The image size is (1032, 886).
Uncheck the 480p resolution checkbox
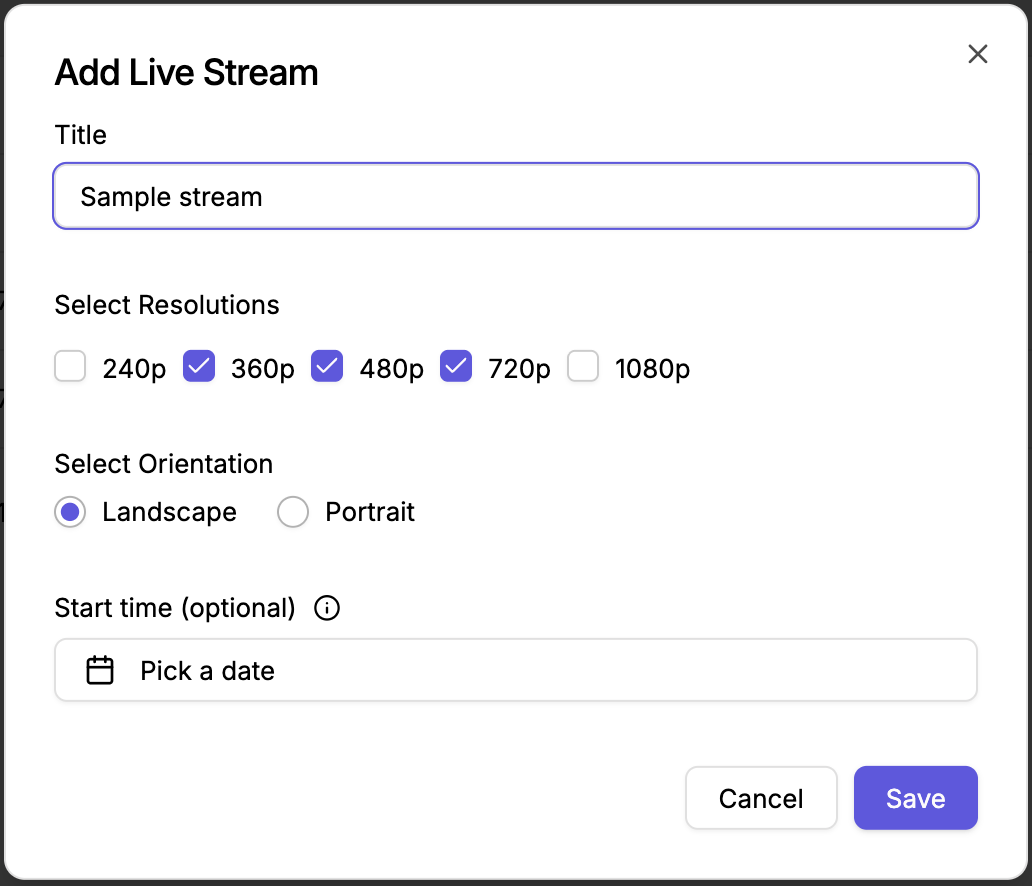327,367
